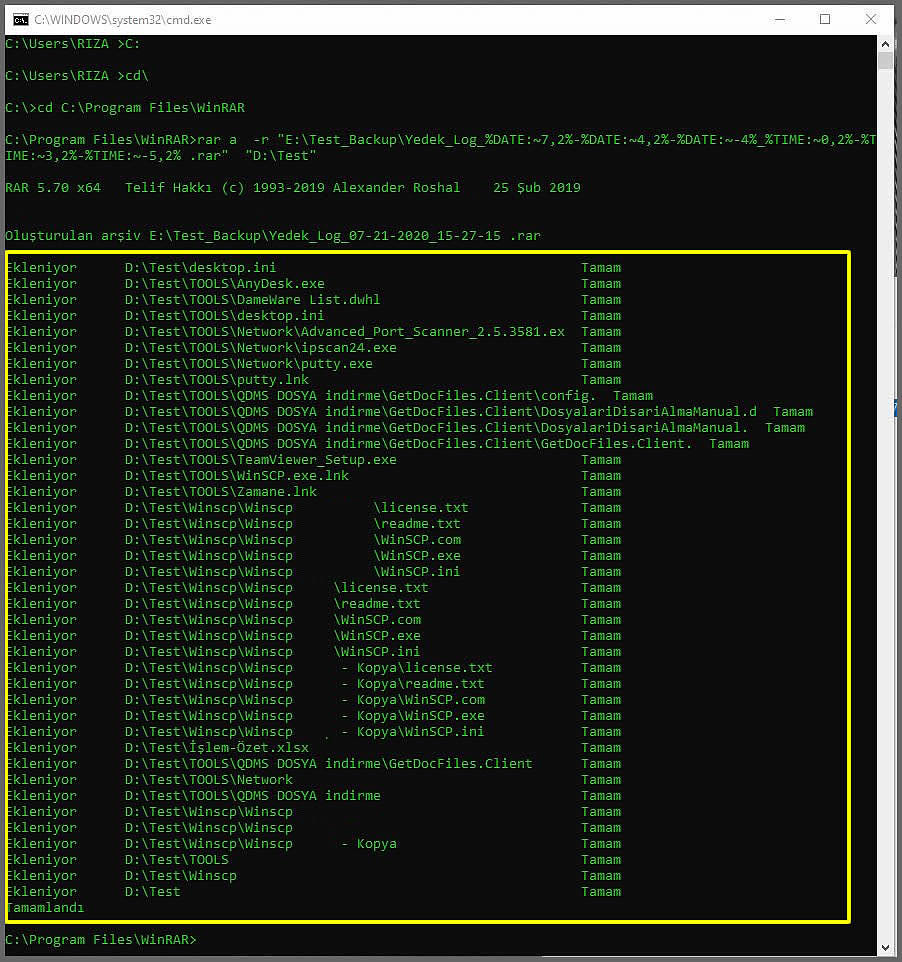Click the scrollbar up arrow
902x962 pixels.
[x=885, y=44]
